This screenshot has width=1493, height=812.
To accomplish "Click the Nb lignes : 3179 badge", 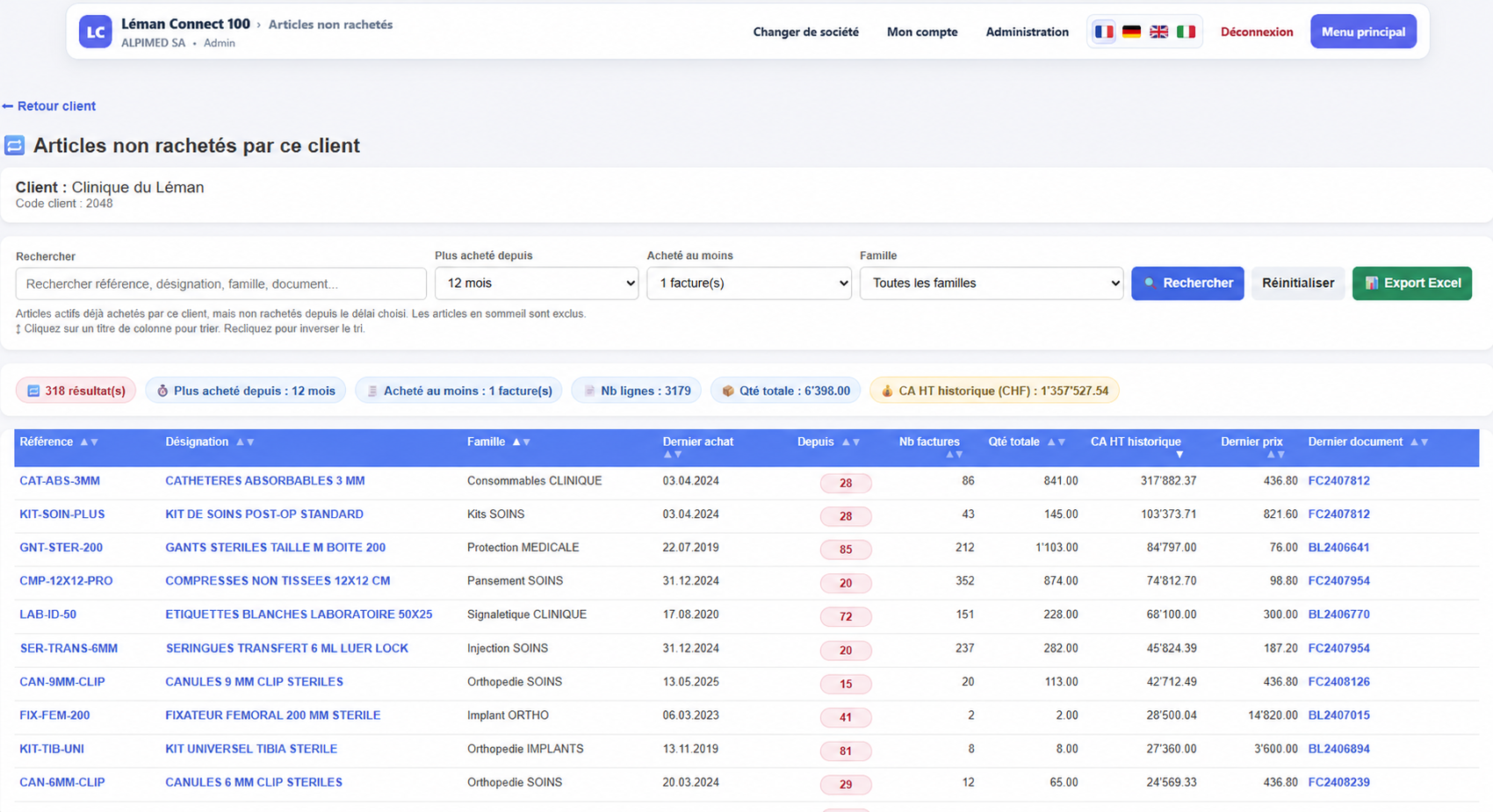I will pyautogui.click(x=637, y=391).
